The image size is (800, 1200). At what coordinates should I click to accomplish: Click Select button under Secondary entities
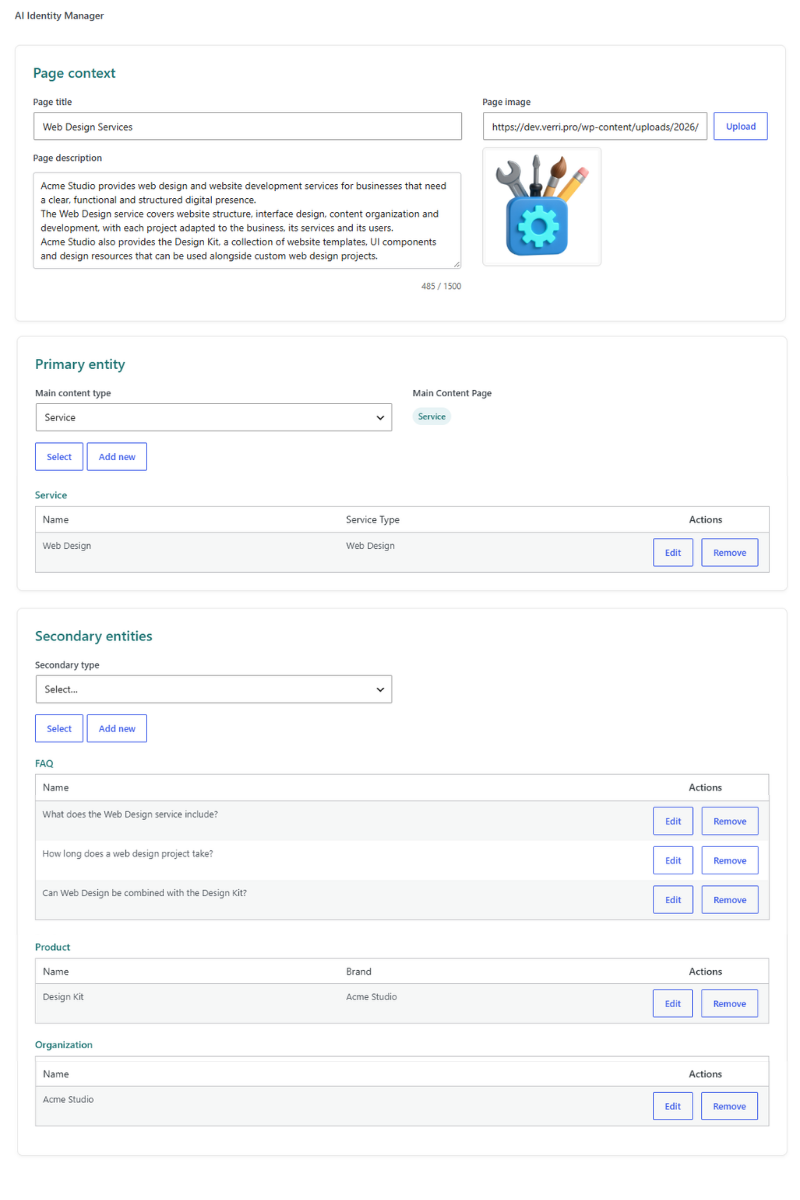(x=59, y=728)
